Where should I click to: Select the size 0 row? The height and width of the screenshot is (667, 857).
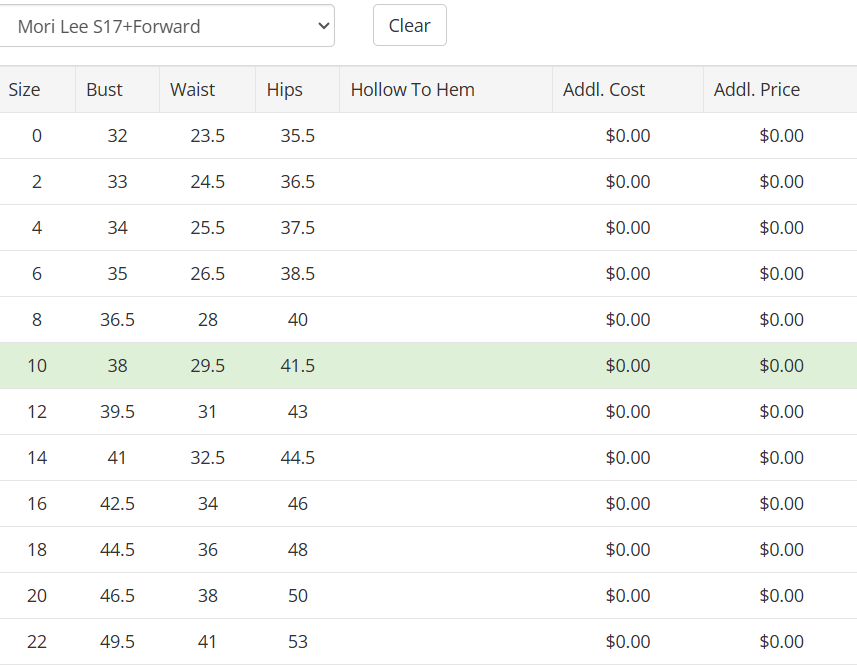428,136
